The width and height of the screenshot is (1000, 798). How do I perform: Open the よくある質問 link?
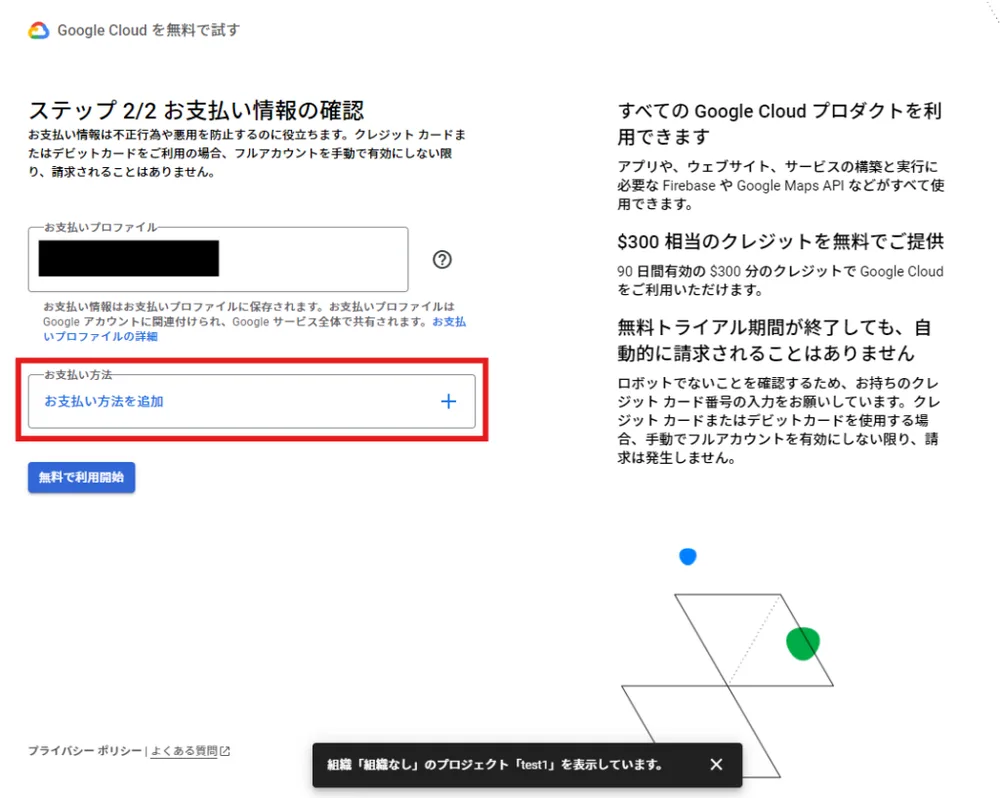[x=184, y=751]
